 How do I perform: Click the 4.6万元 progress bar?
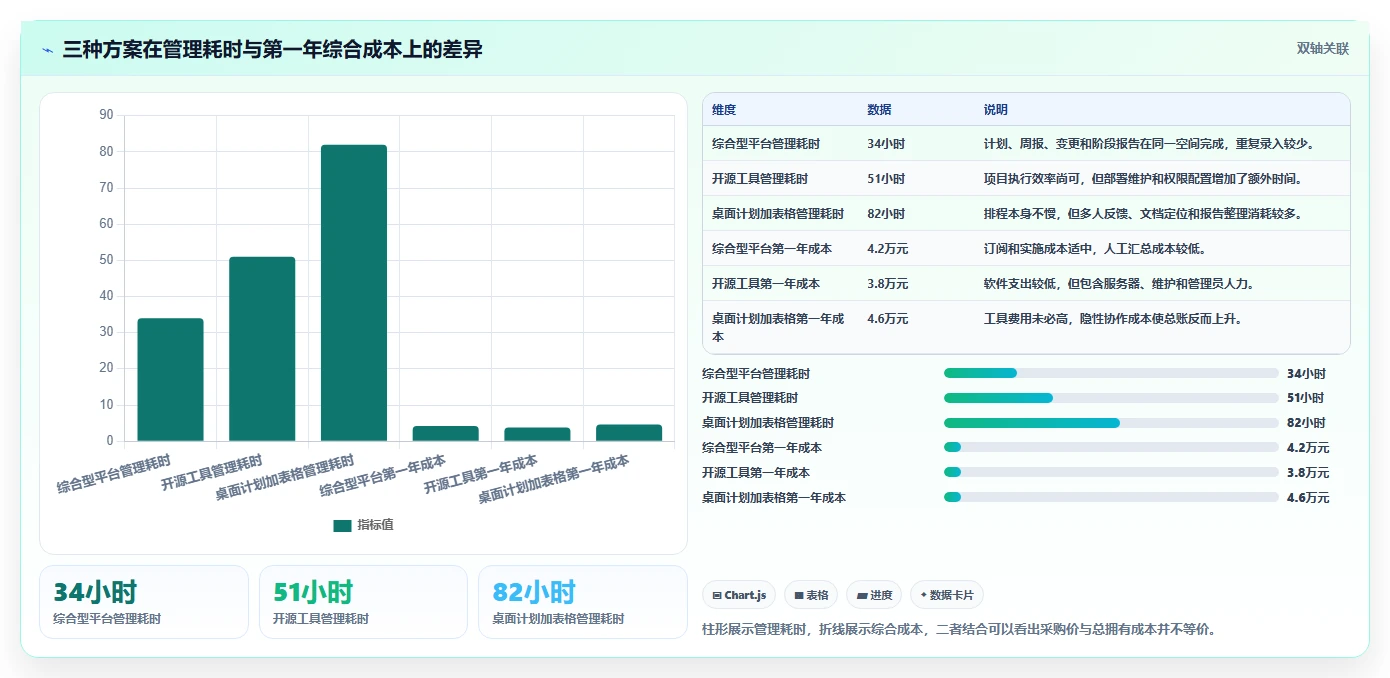click(x=1111, y=497)
